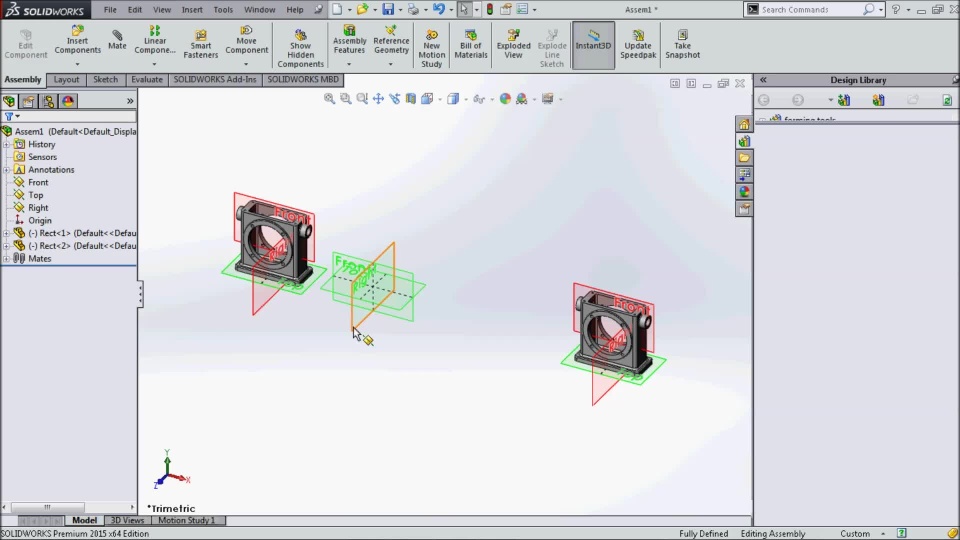Click the Update Speedpak tool
The image size is (960, 540).
pyautogui.click(x=638, y=44)
